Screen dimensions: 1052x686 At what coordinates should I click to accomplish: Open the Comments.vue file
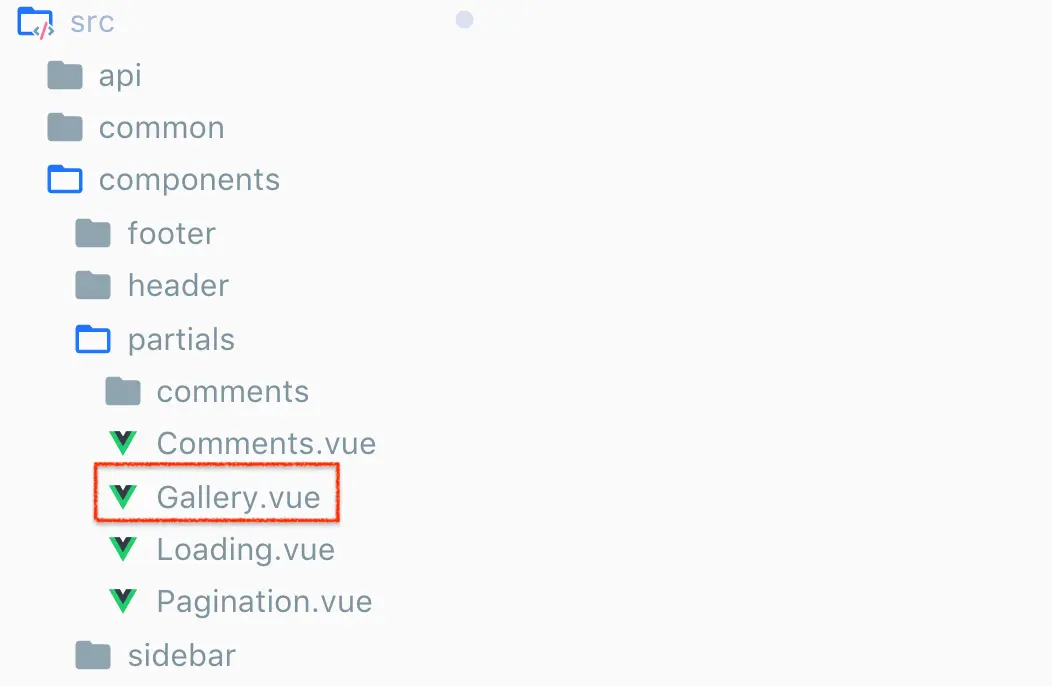coord(266,444)
